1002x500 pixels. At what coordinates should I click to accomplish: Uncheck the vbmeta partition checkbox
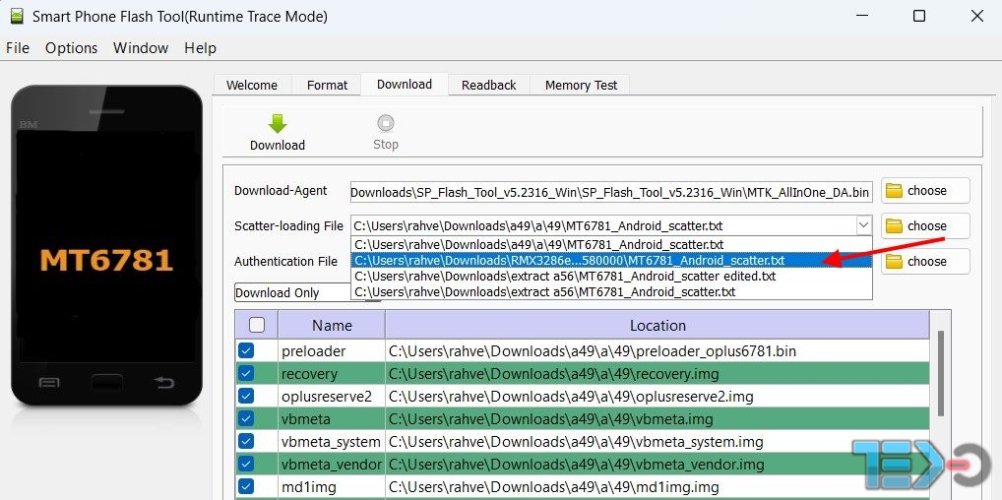tap(245, 418)
